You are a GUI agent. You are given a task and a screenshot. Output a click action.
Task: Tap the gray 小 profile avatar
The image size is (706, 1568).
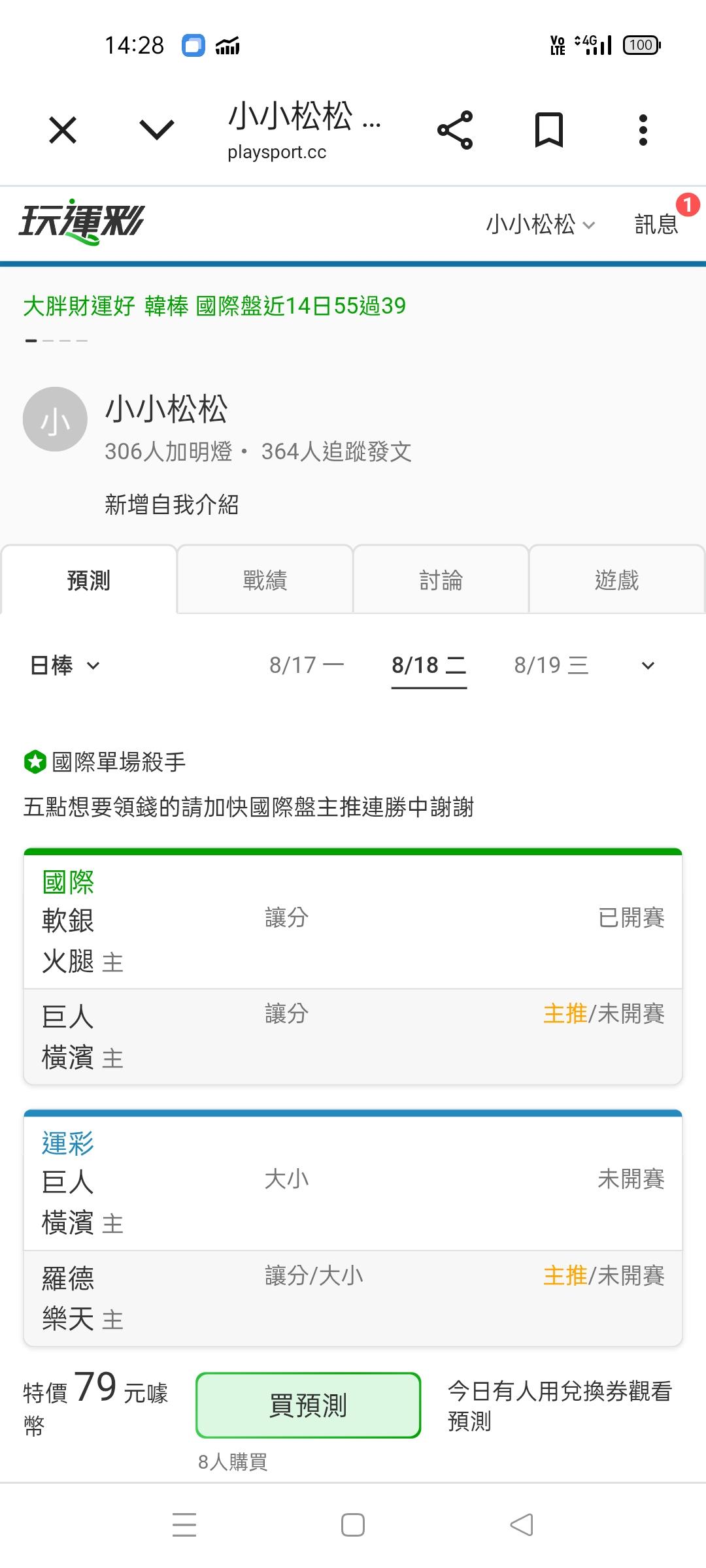(x=55, y=419)
